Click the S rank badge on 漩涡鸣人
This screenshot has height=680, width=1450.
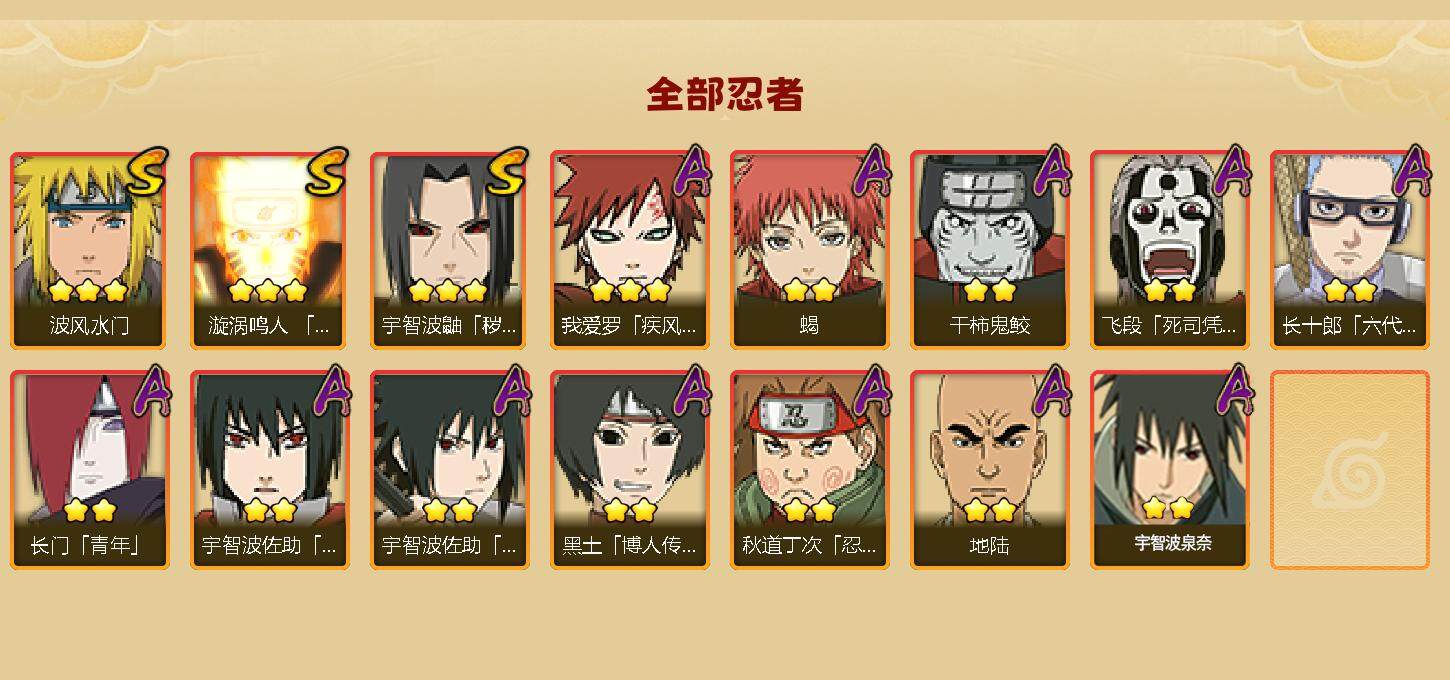pyautogui.click(x=327, y=172)
